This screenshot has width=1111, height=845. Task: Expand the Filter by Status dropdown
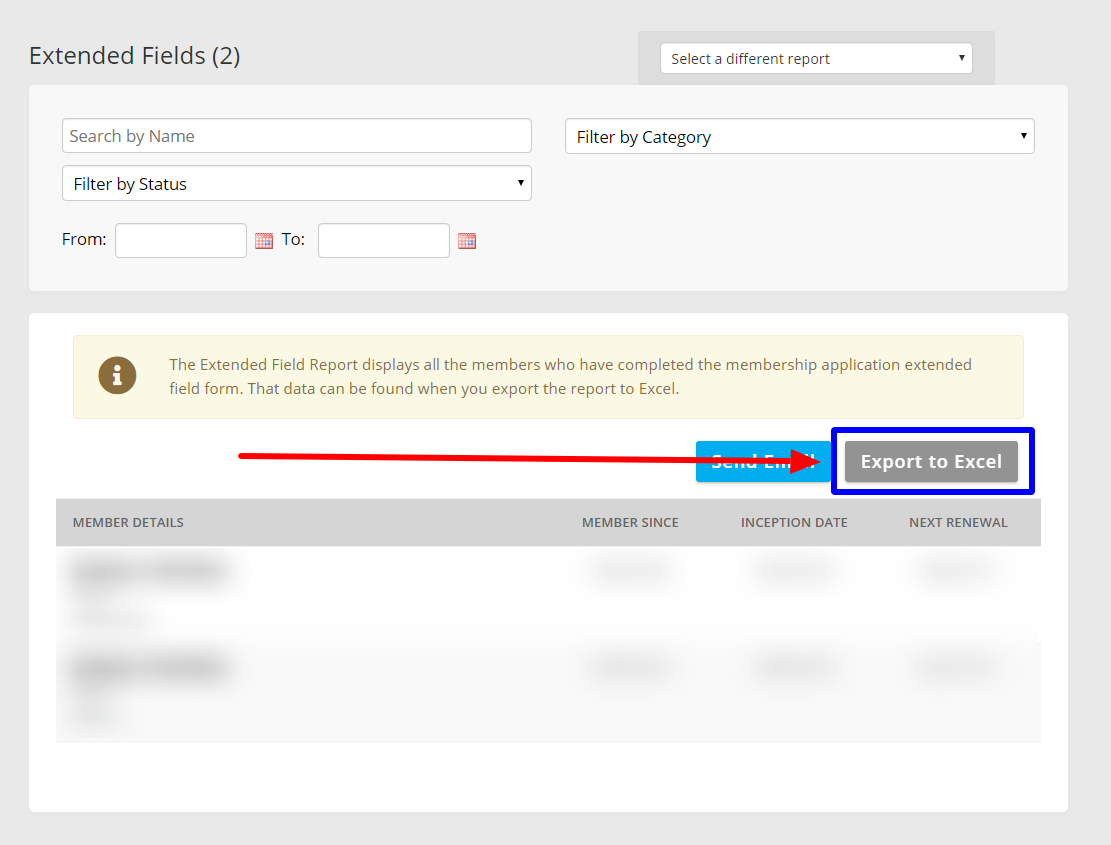point(296,184)
